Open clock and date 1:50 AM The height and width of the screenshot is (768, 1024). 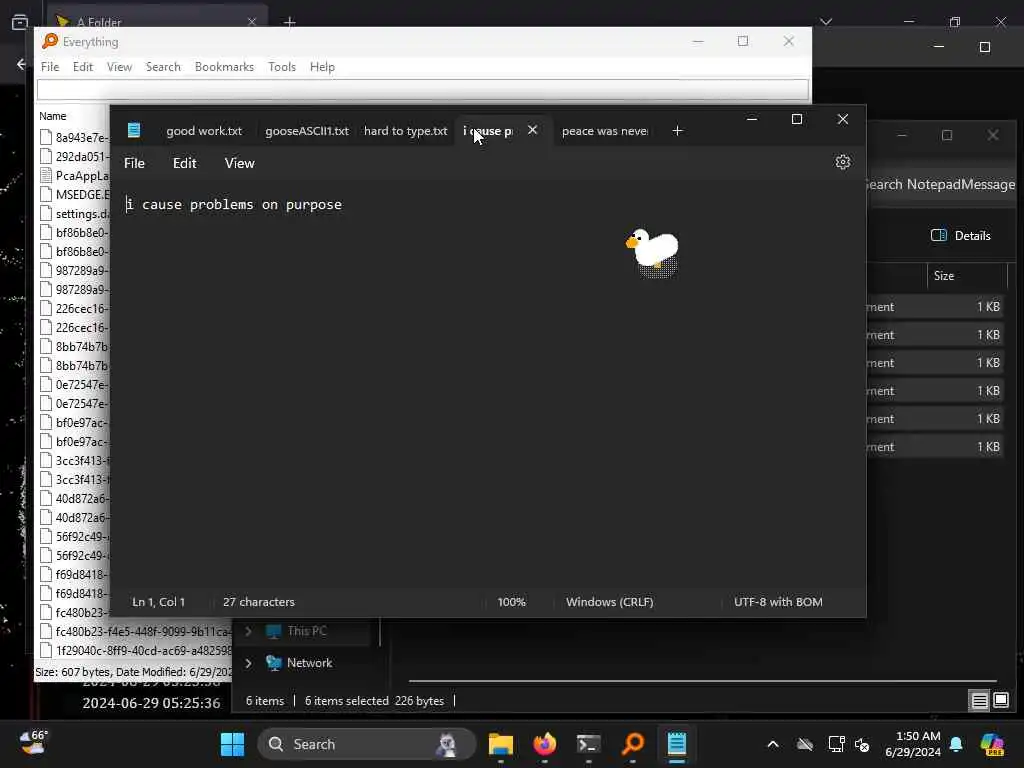tap(913, 744)
